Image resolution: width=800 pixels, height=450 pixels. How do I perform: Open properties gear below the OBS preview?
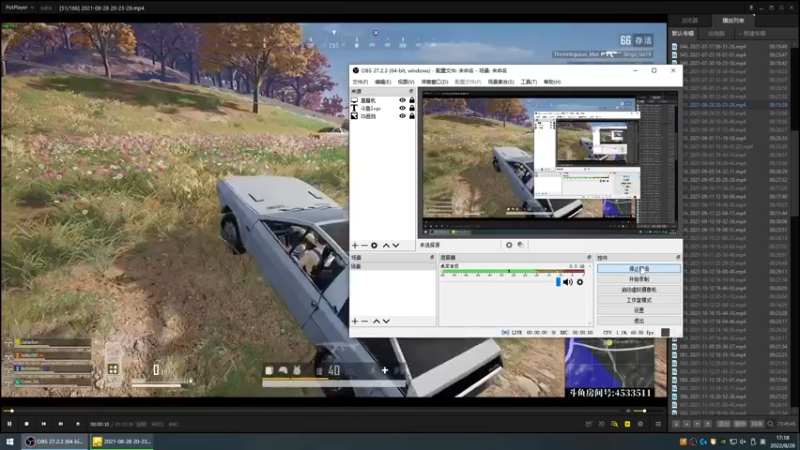509,245
